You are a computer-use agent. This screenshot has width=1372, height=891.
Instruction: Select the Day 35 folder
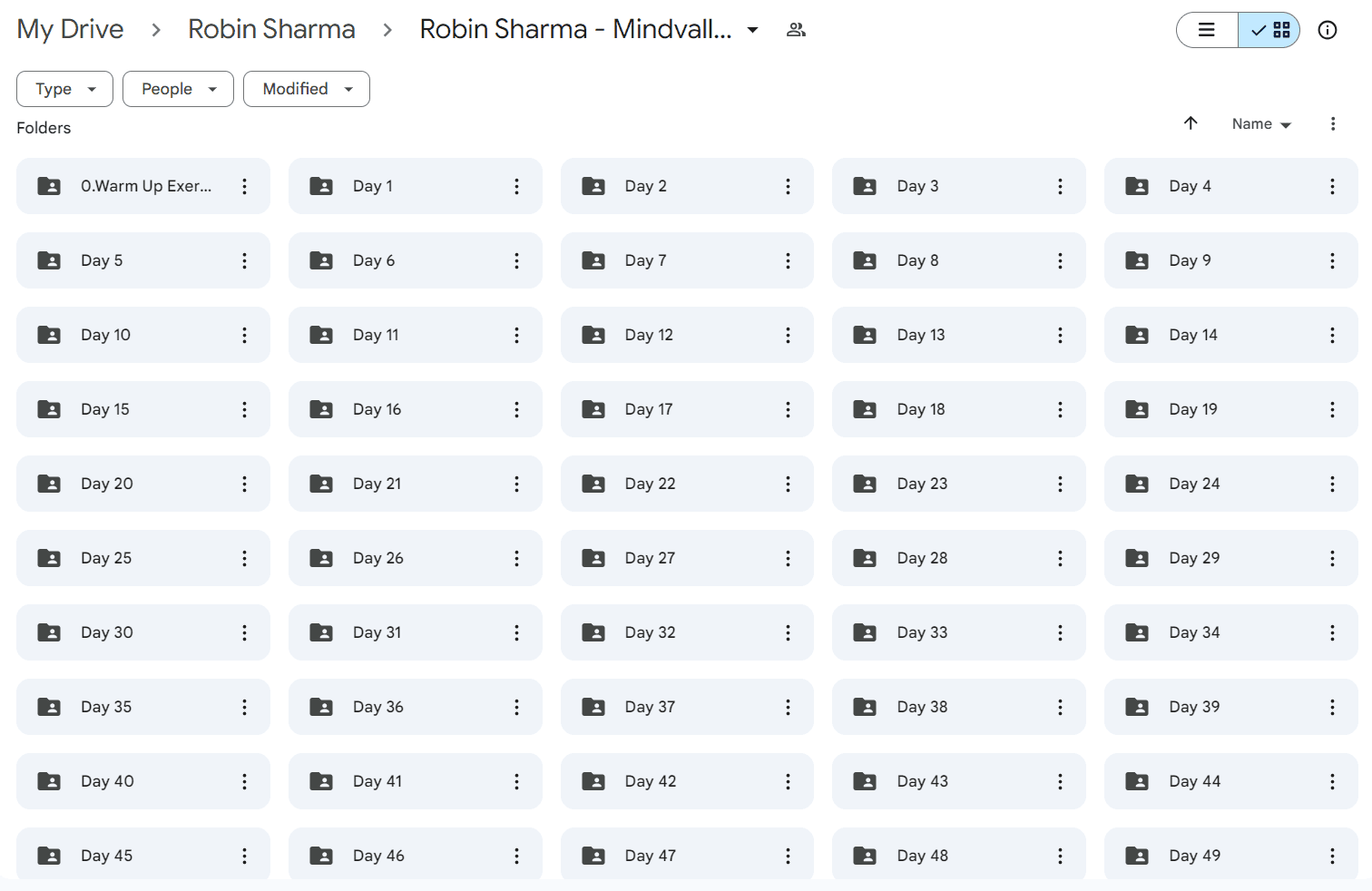point(143,707)
